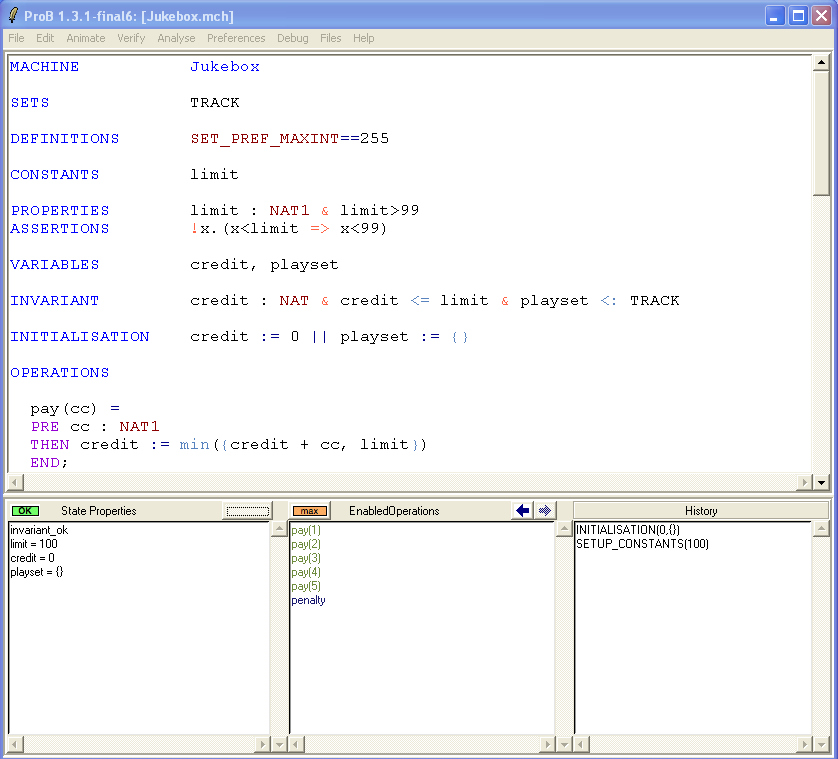Open the Analyse menu

pos(176,38)
